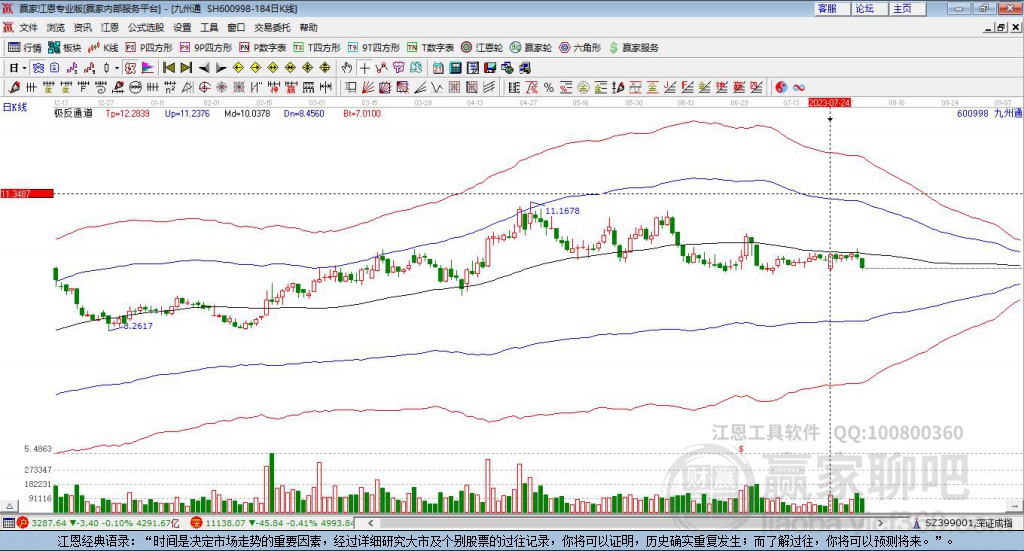The image size is (1024, 551).
Task: Open the 江恩轮 Gann wheel tool
Action: pos(483,47)
